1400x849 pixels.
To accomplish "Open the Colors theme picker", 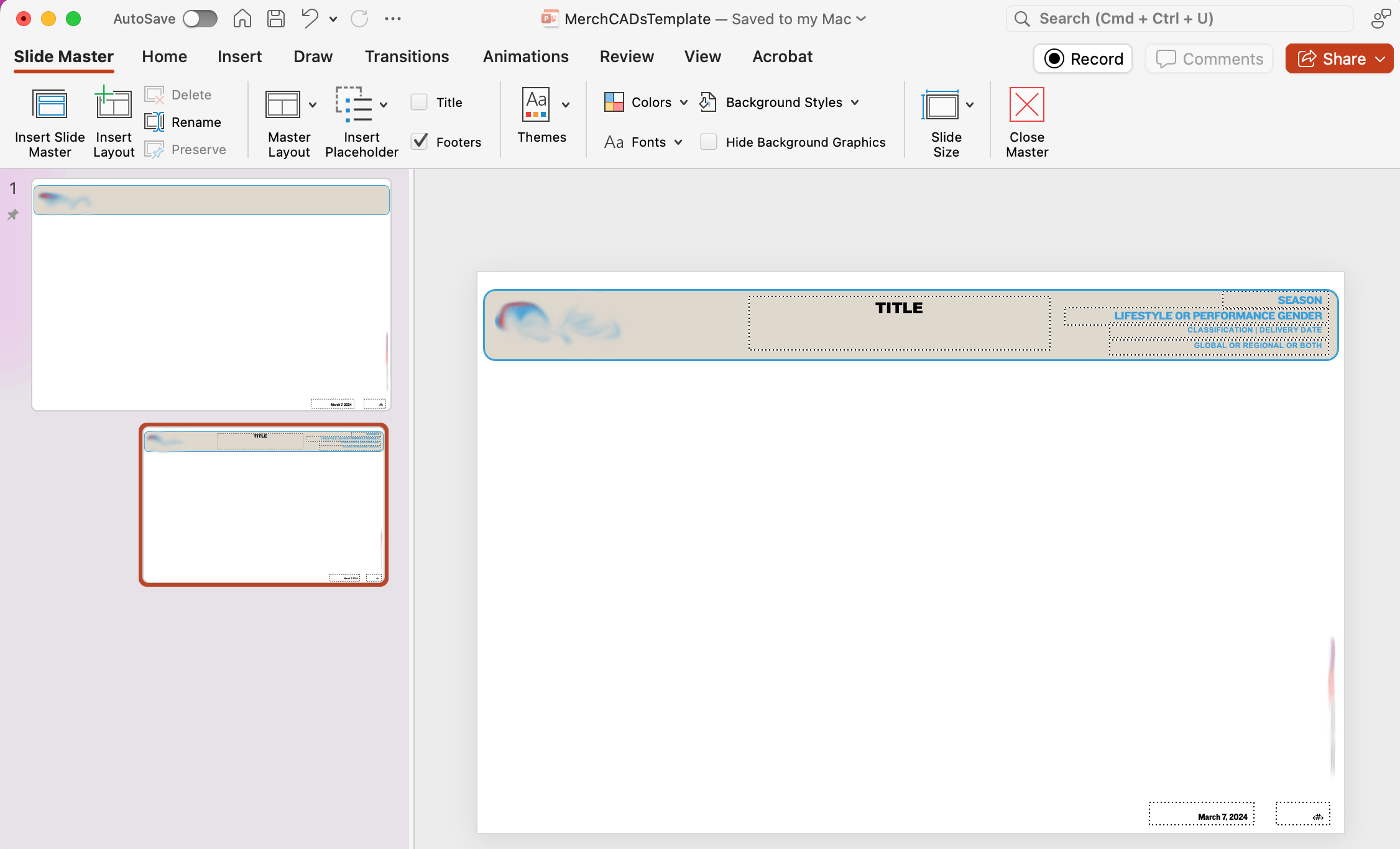I will [614, 102].
